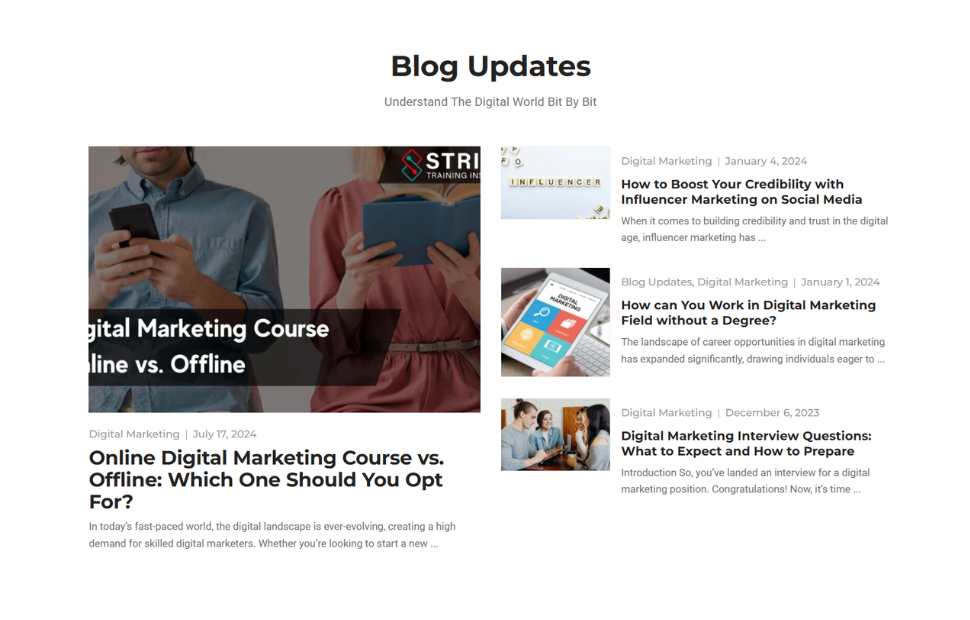Click the January 4, 2024 date
The width and height of the screenshot is (970, 620).
point(766,161)
